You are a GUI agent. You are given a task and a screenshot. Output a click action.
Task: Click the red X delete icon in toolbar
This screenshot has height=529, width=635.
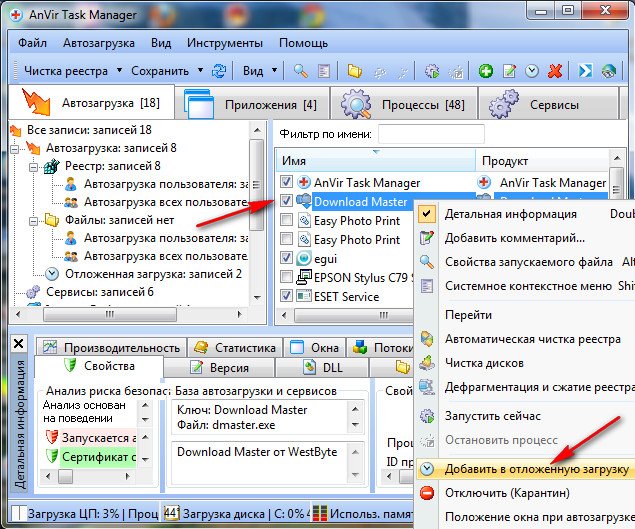[555, 71]
